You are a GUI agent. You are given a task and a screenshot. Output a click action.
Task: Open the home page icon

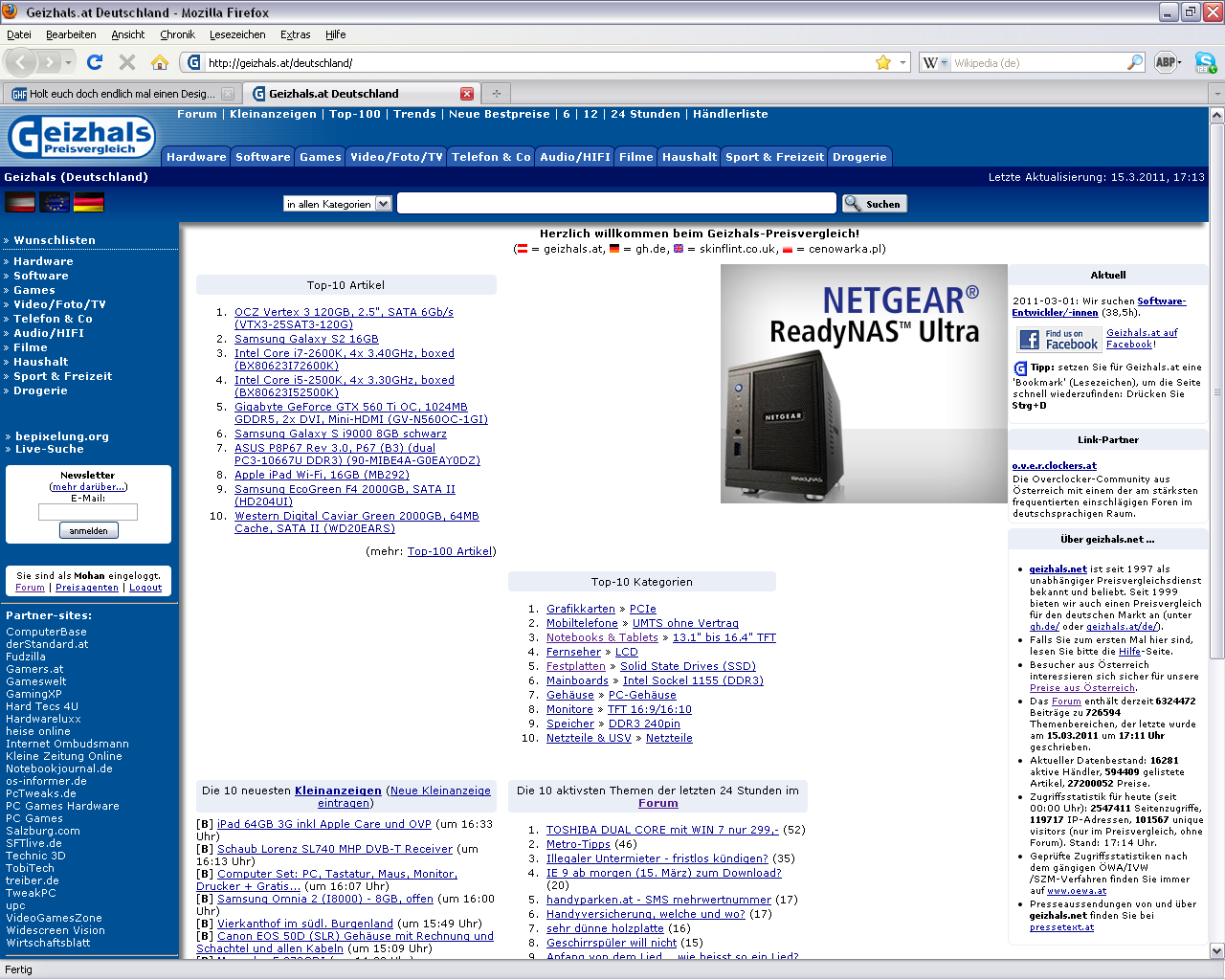pyautogui.click(x=160, y=62)
